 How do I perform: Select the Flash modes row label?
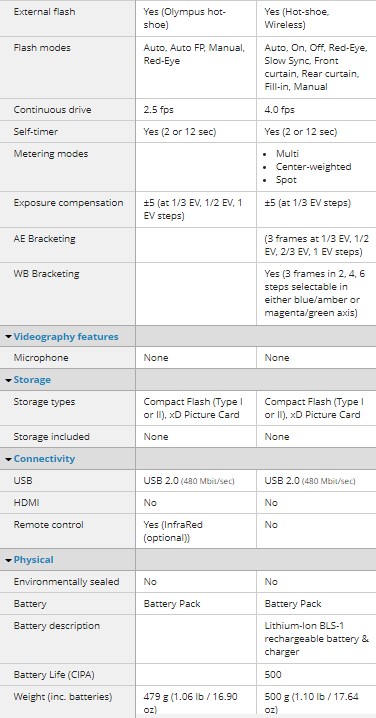point(42,48)
